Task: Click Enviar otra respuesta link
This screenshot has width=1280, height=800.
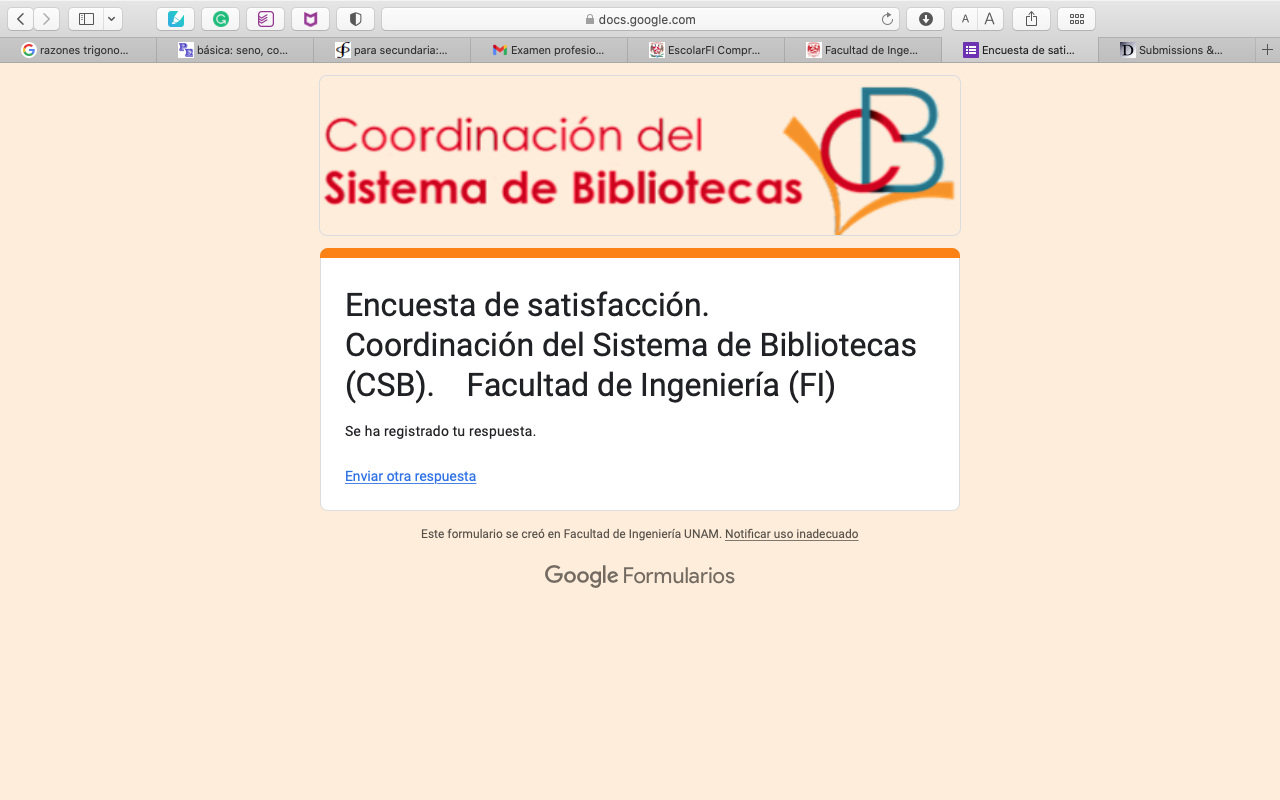Action: click(410, 476)
